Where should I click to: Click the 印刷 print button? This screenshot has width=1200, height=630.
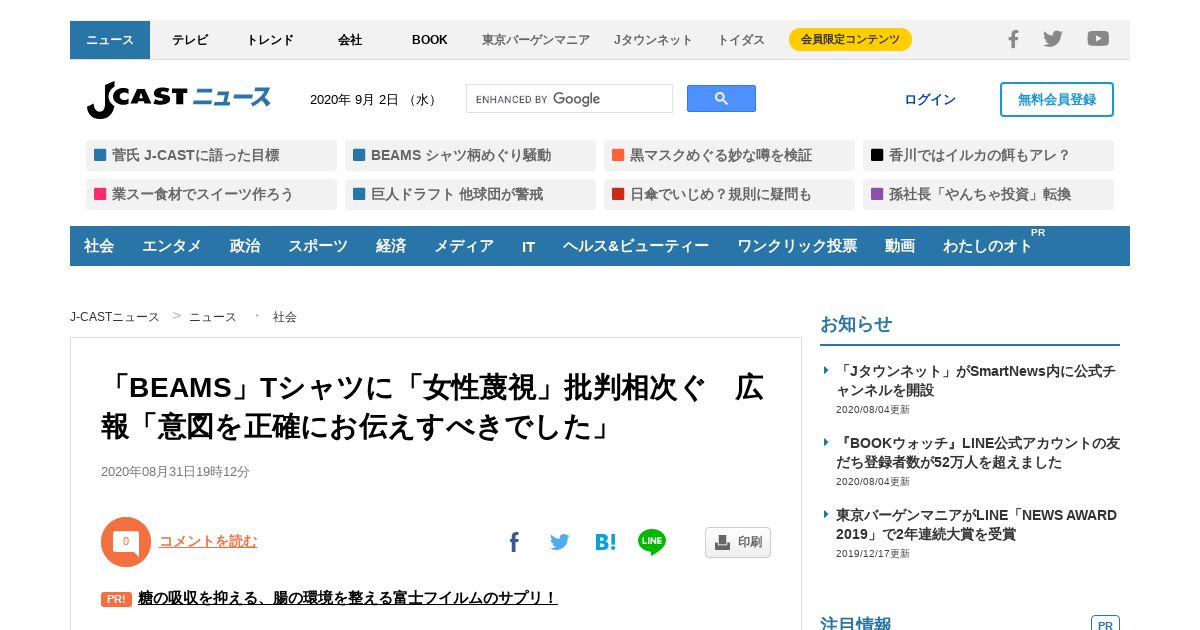738,542
